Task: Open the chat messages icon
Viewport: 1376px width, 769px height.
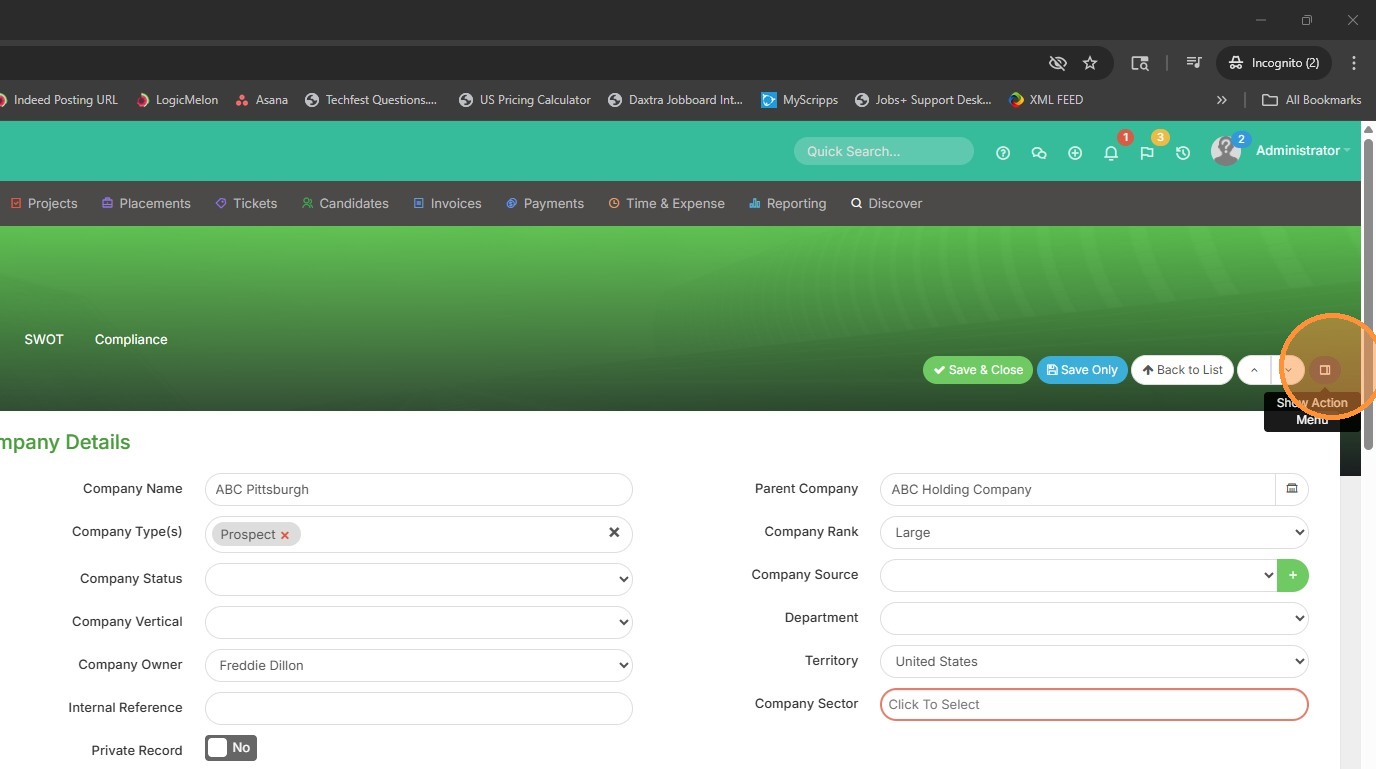Action: tap(1039, 153)
